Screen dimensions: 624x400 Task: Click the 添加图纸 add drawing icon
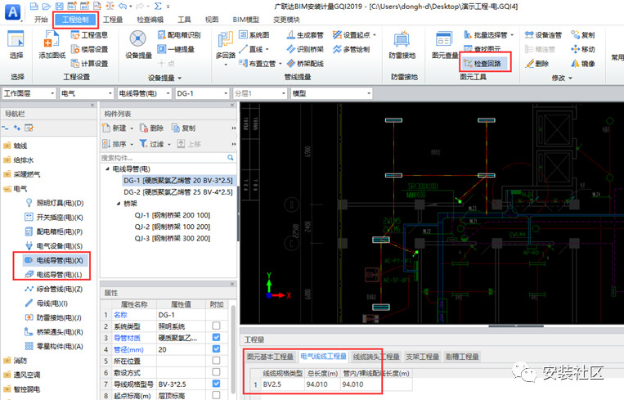click(51, 45)
